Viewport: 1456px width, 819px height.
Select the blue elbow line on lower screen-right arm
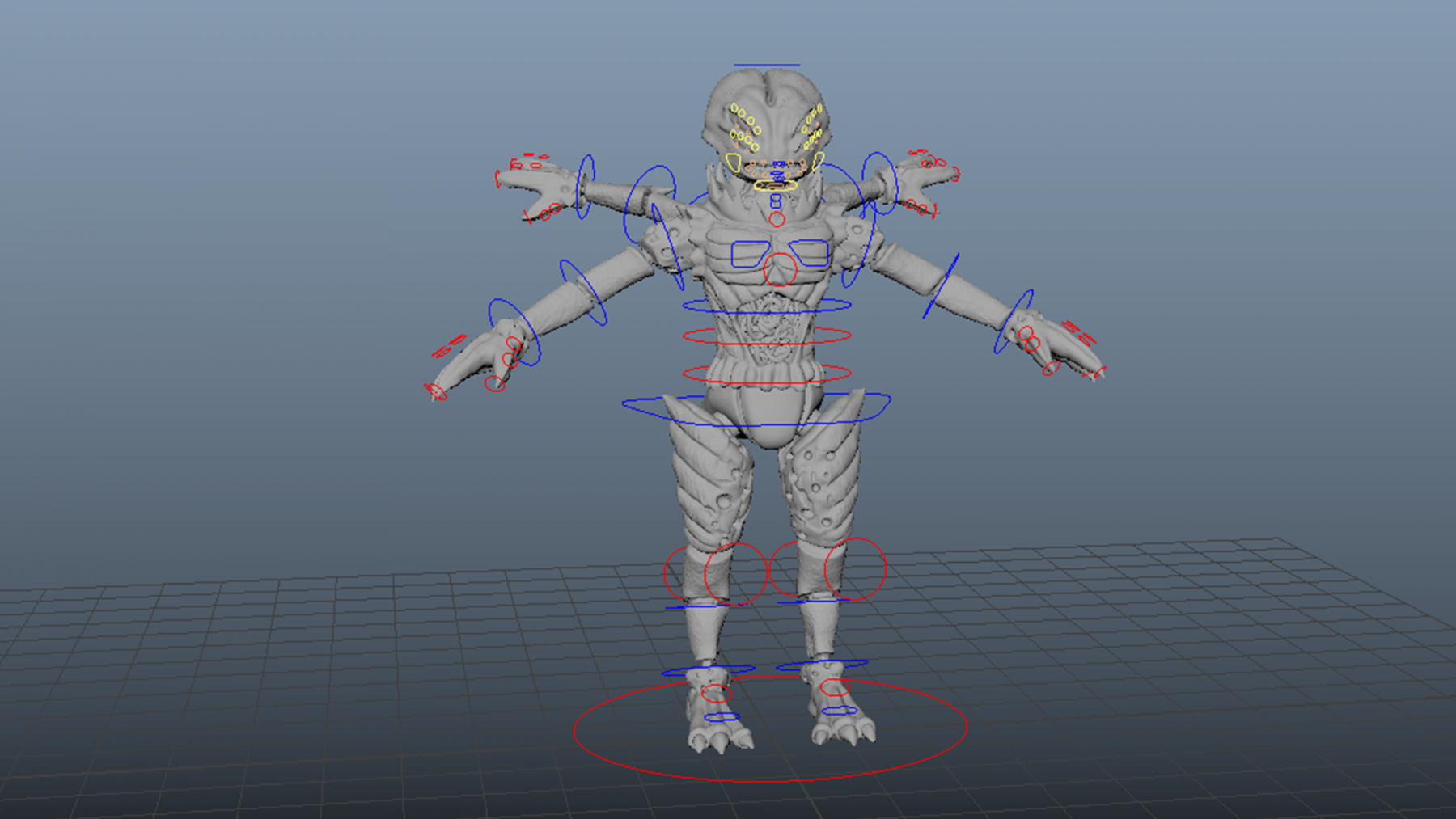[x=942, y=285]
